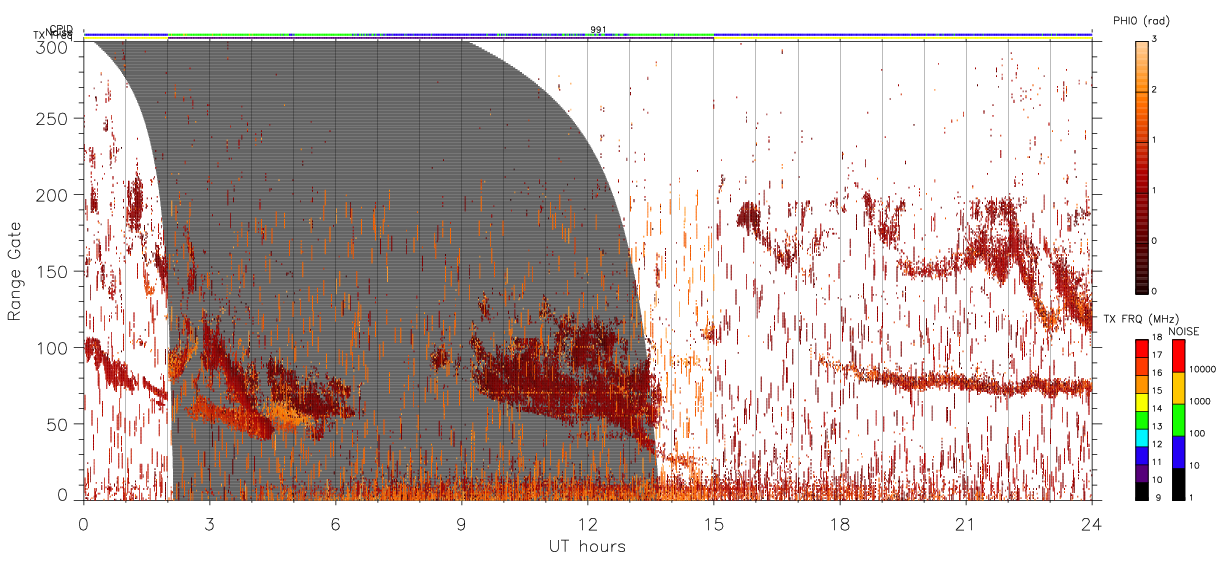Click the '100' label on the NOISE legend

tap(1199, 434)
